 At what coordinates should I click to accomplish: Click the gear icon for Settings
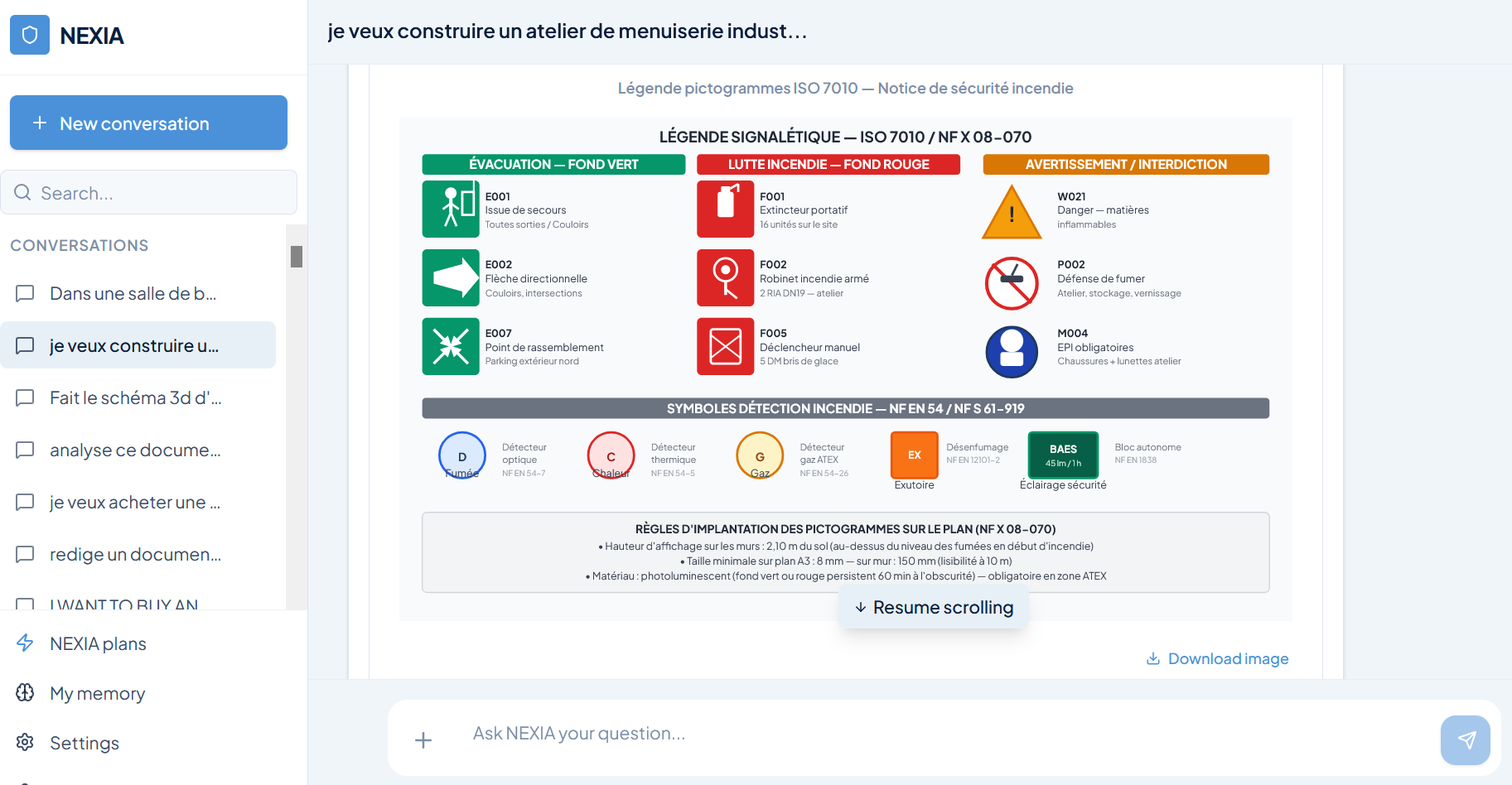[25, 742]
